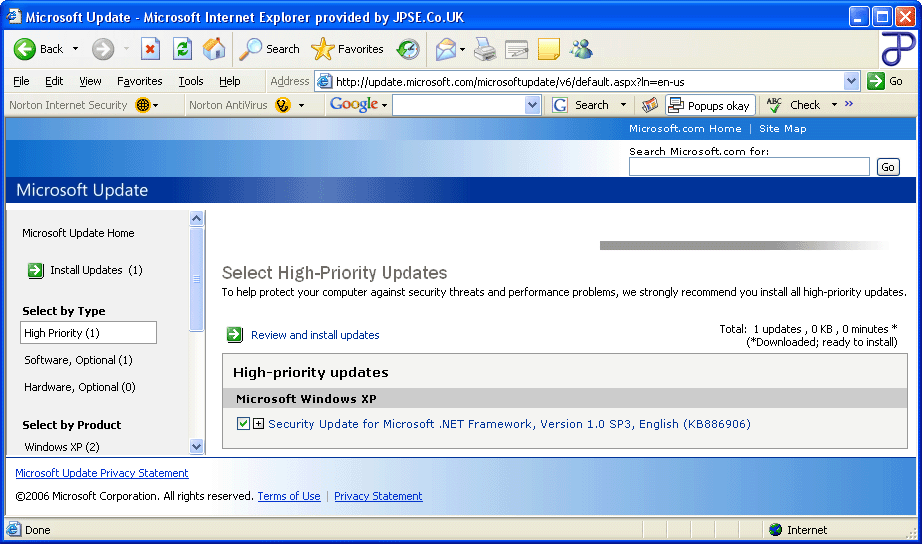The width and height of the screenshot is (922, 544).
Task: Click the Internet zone globe in status bar
Action: 776,529
